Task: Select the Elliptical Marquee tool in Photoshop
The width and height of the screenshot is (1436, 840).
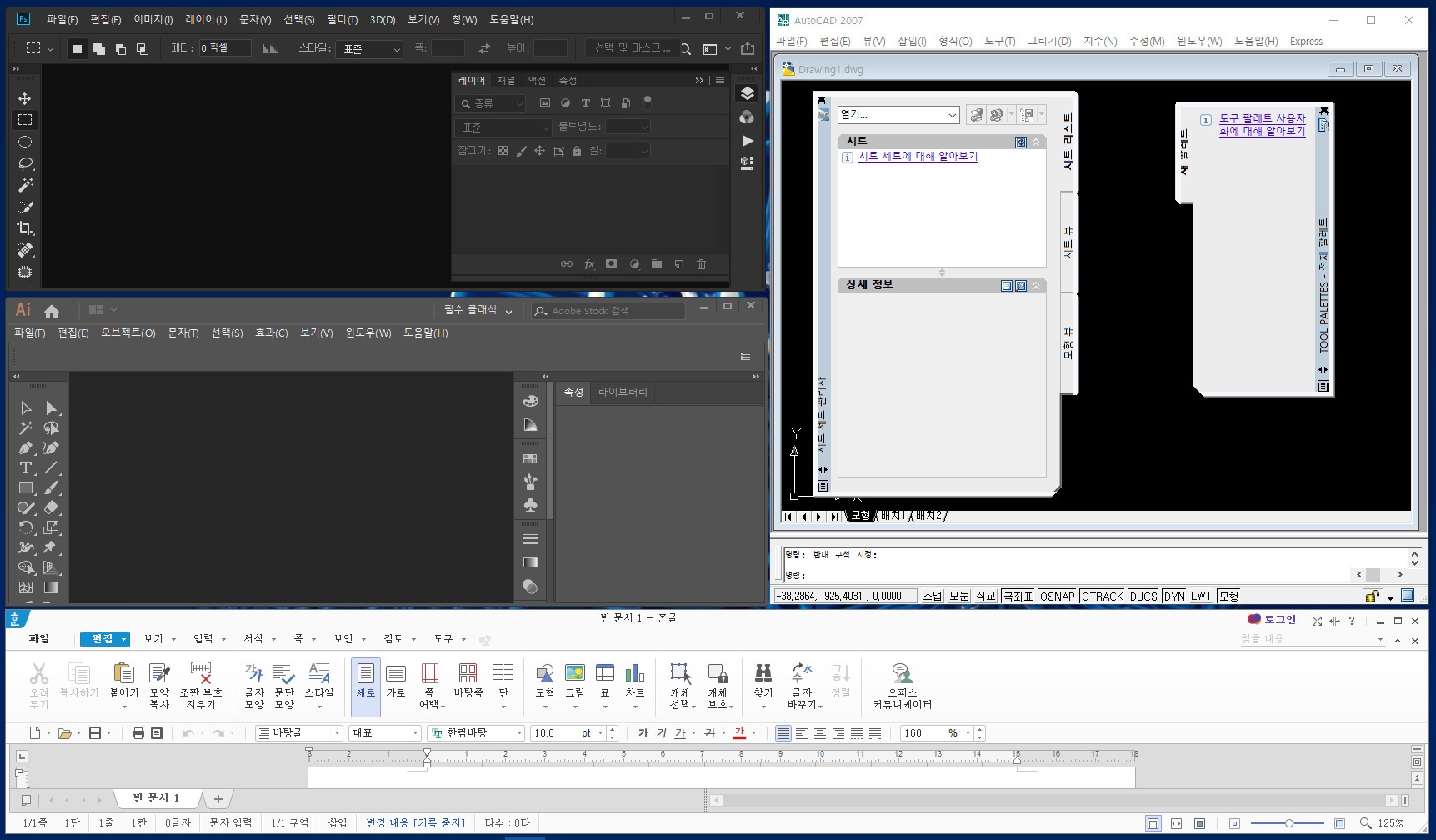Action: [25, 142]
